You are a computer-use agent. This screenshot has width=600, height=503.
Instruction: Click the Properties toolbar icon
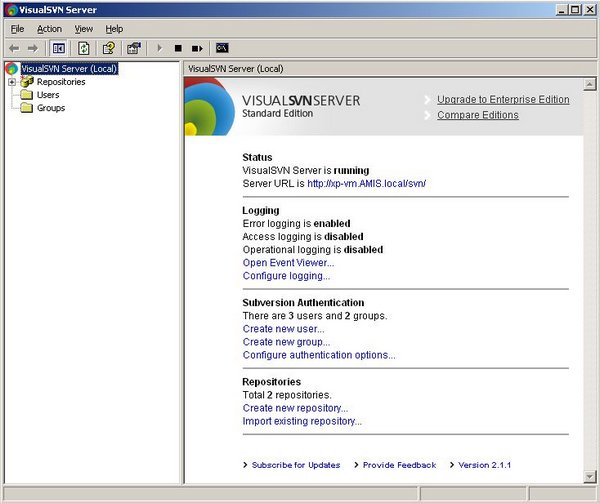133,48
